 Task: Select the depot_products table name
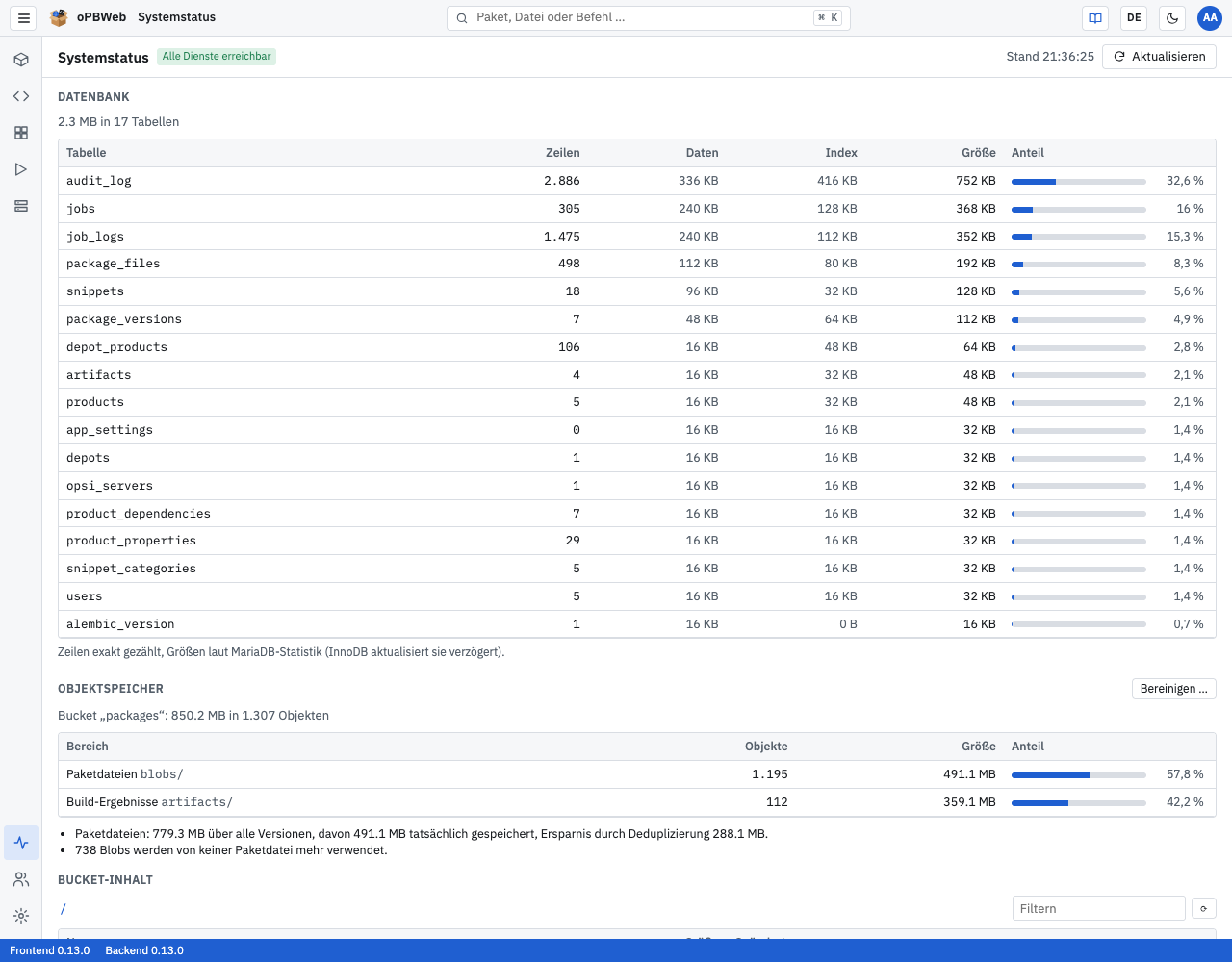coord(116,347)
